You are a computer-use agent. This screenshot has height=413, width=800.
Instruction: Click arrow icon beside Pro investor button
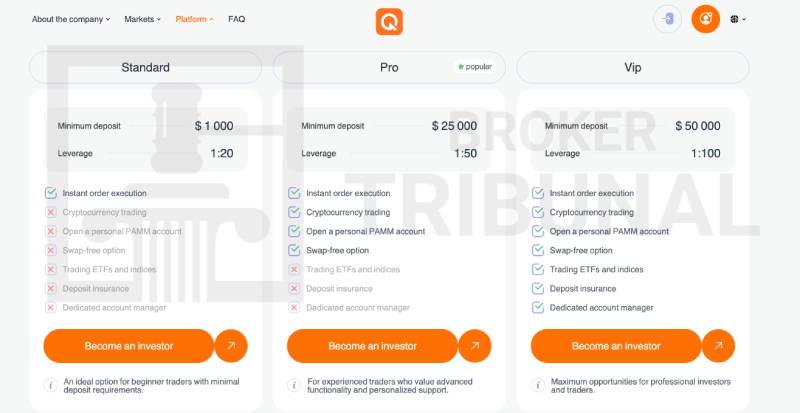click(474, 346)
